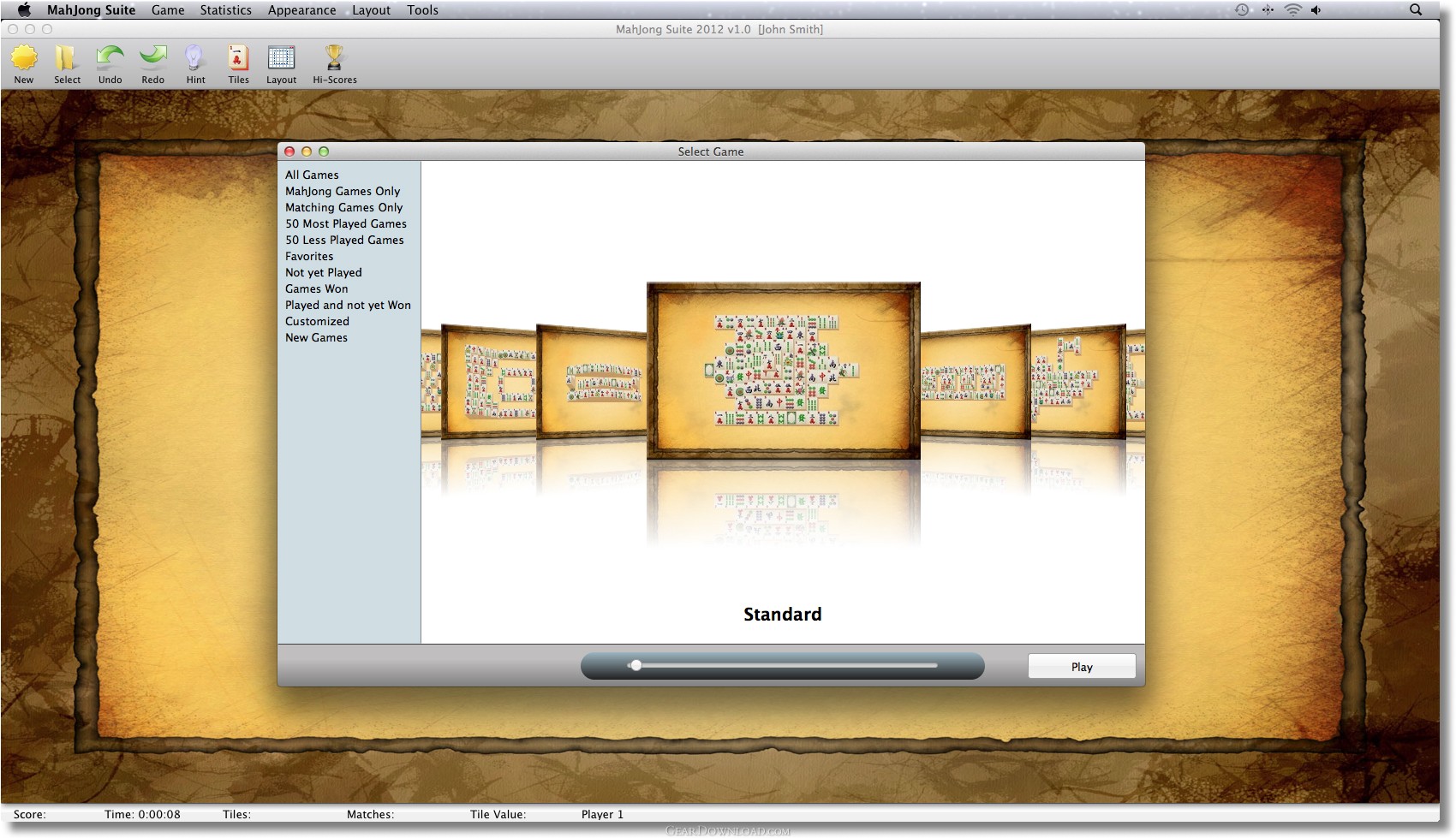The height and width of the screenshot is (838, 1456).
Task: Open Time Machine menu bar icon
Action: (1242, 10)
